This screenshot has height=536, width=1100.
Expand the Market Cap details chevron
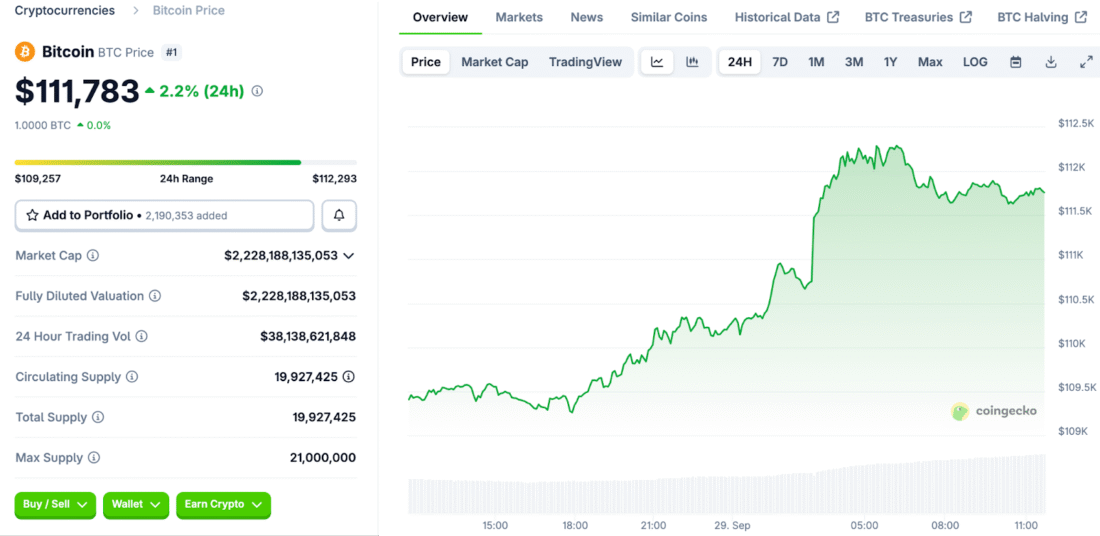tap(348, 256)
